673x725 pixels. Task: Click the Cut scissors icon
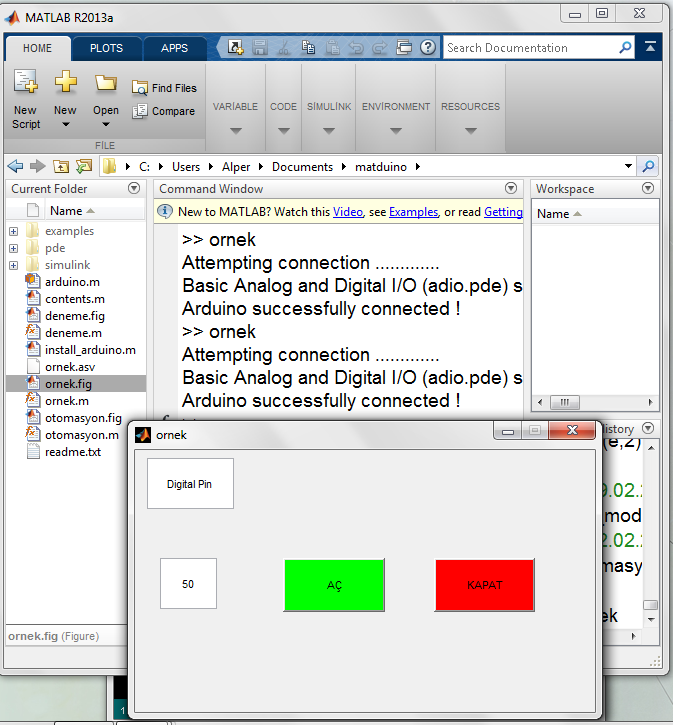click(x=284, y=47)
